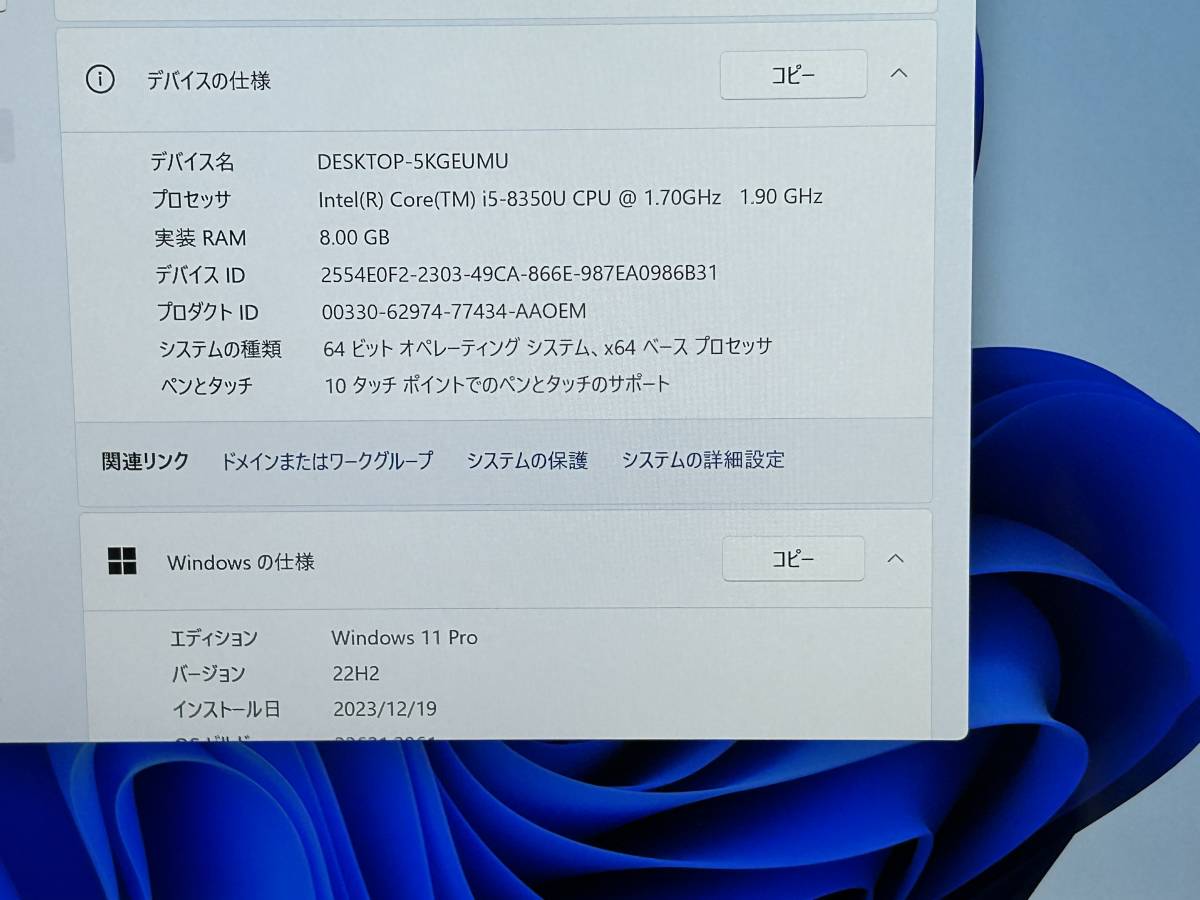Click the バージョン label

(x=208, y=674)
